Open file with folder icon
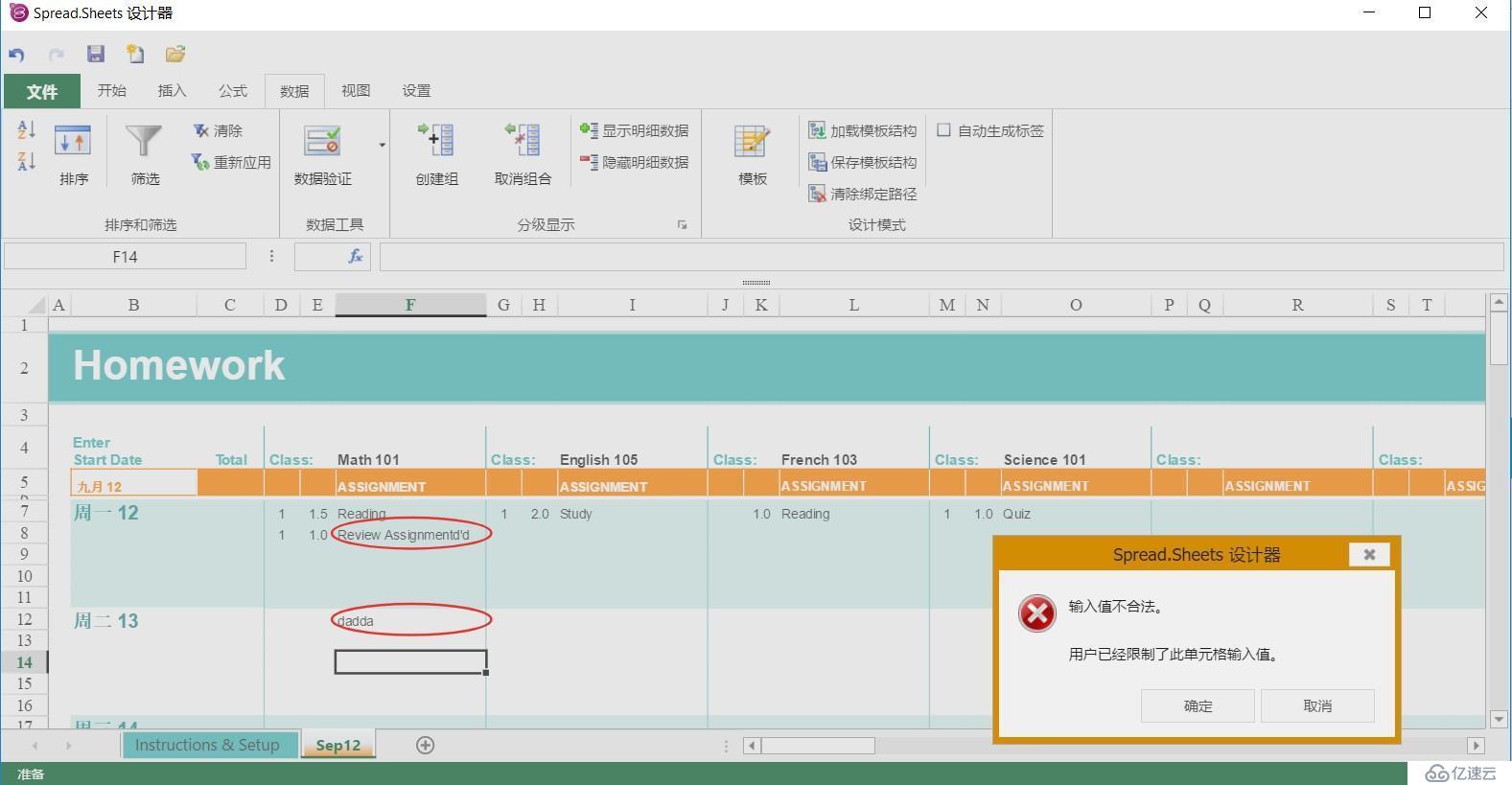The width and height of the screenshot is (1512, 785). (x=174, y=54)
